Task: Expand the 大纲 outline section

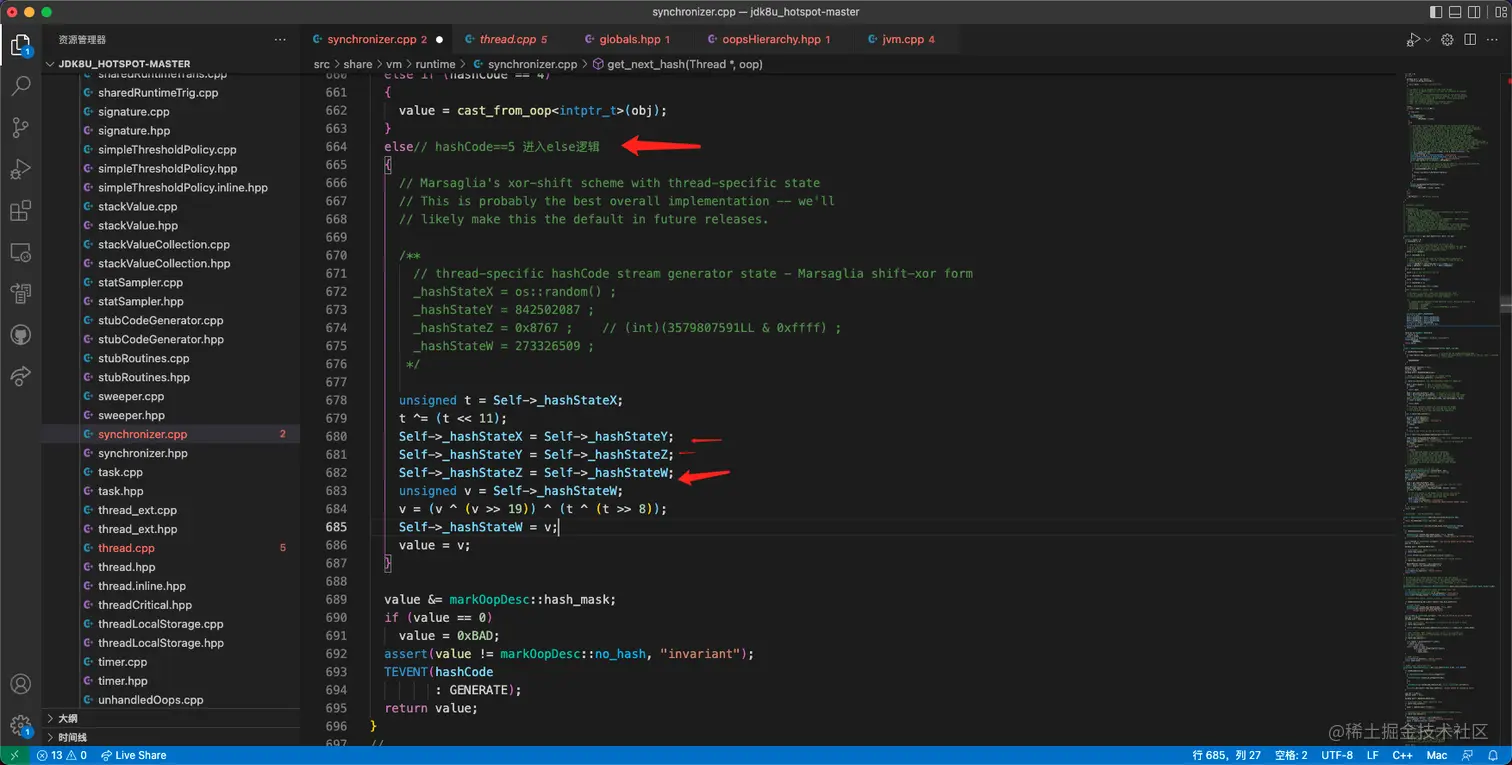Action: click(170, 718)
